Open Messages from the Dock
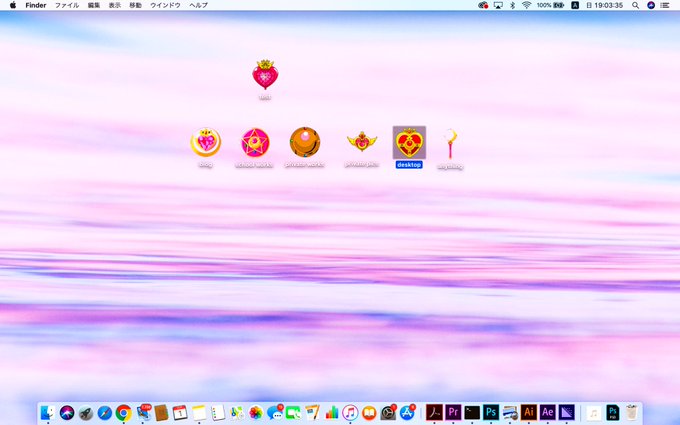This screenshot has width=680, height=425. point(275,412)
